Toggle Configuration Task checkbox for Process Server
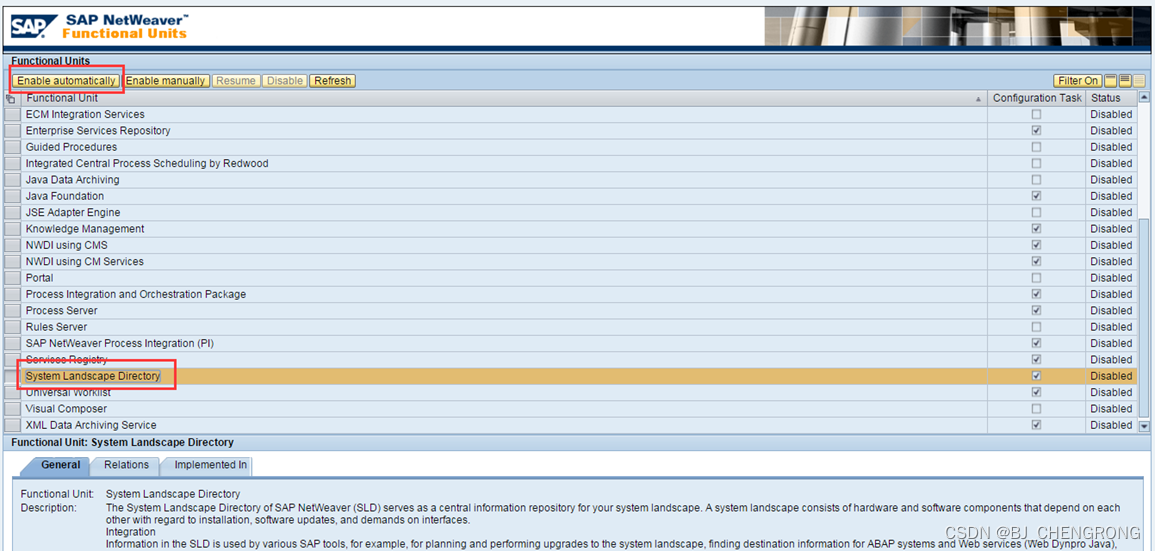The height and width of the screenshot is (551, 1155). pyautogui.click(x=1036, y=311)
